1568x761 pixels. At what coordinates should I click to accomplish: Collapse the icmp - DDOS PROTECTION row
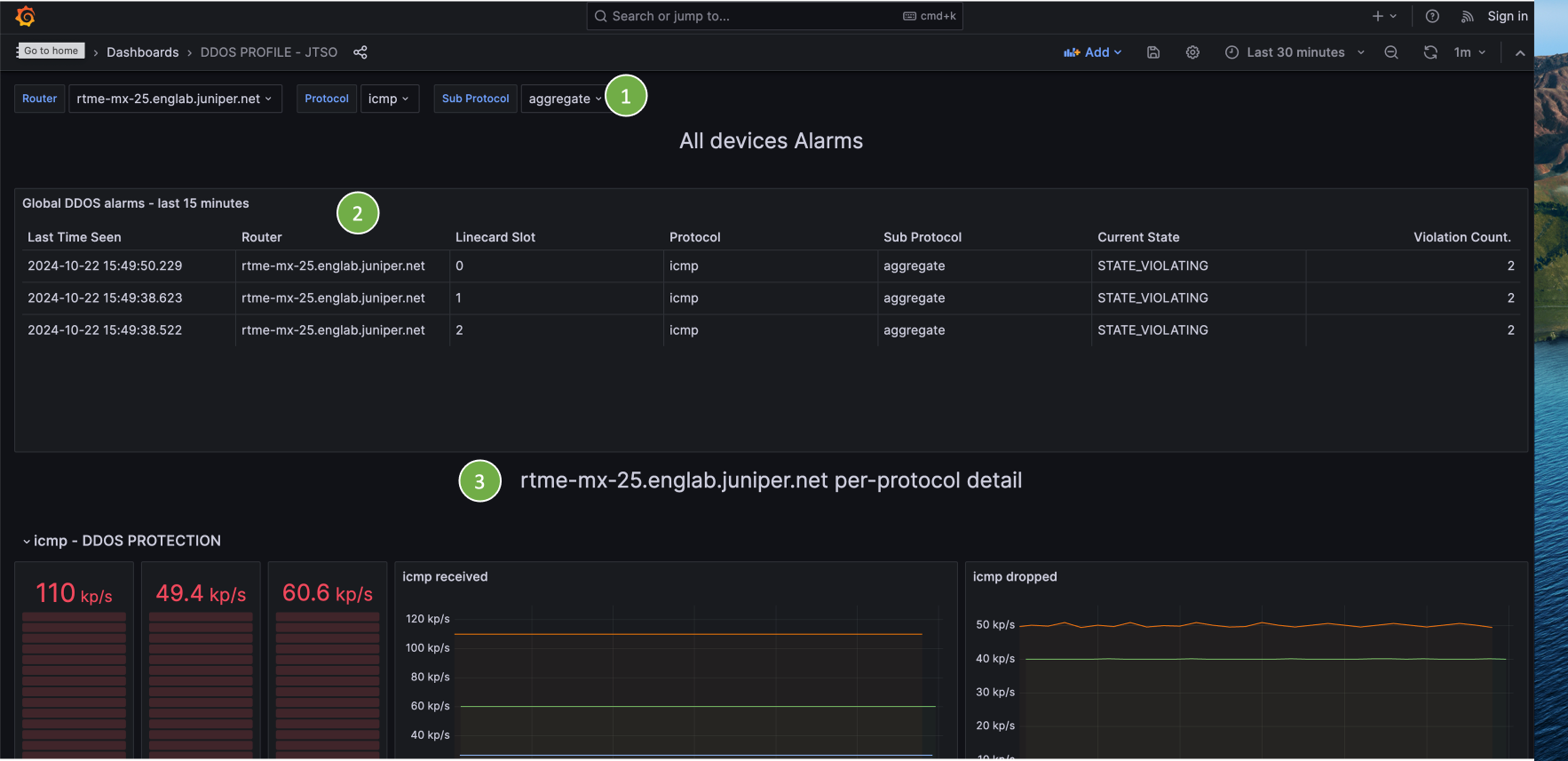(x=27, y=541)
